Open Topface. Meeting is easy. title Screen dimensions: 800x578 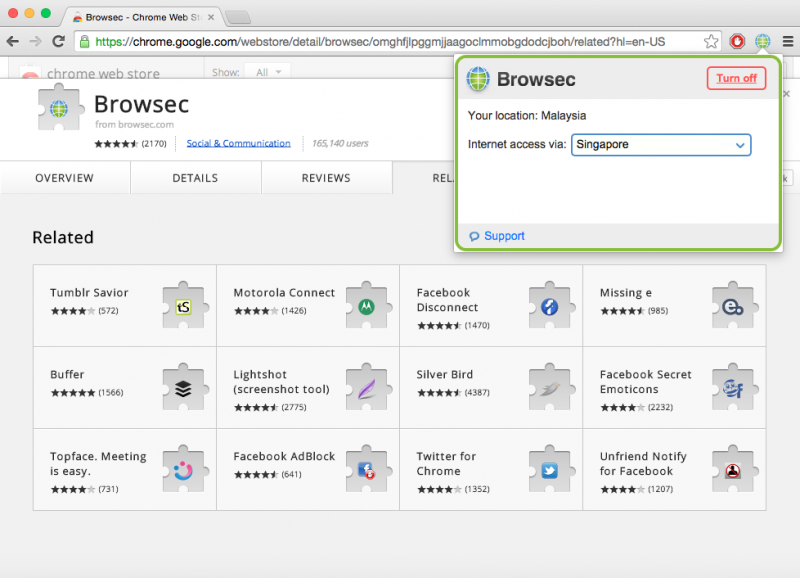pyautogui.click(x=98, y=463)
